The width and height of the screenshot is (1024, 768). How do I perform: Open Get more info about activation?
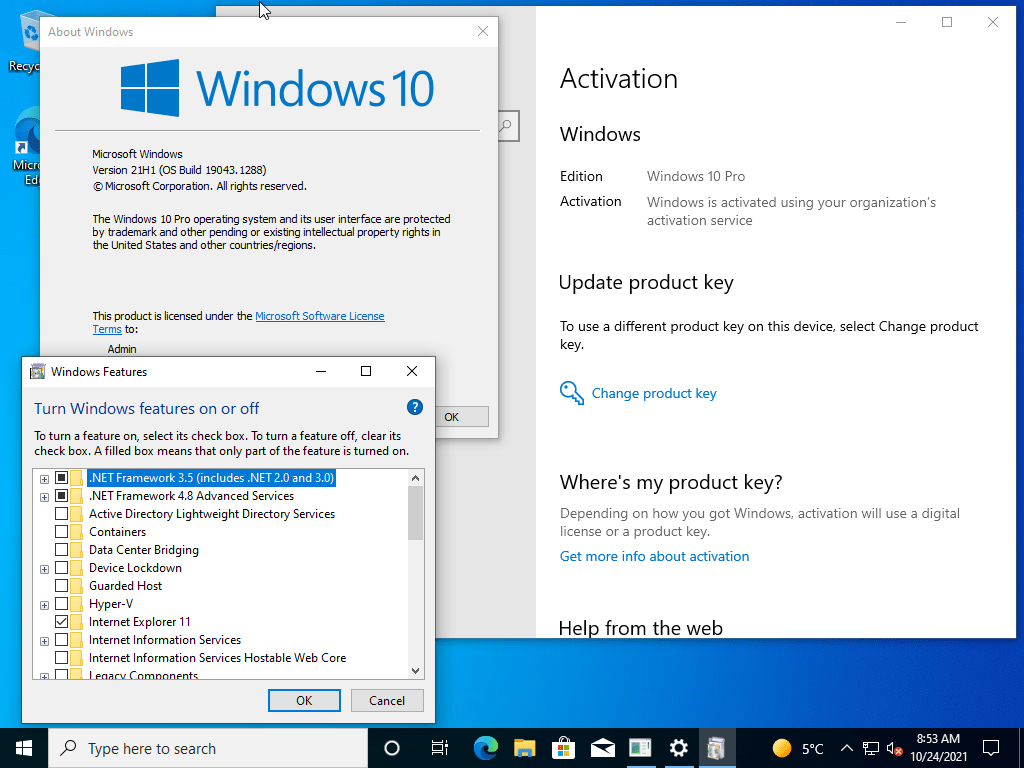coord(654,556)
